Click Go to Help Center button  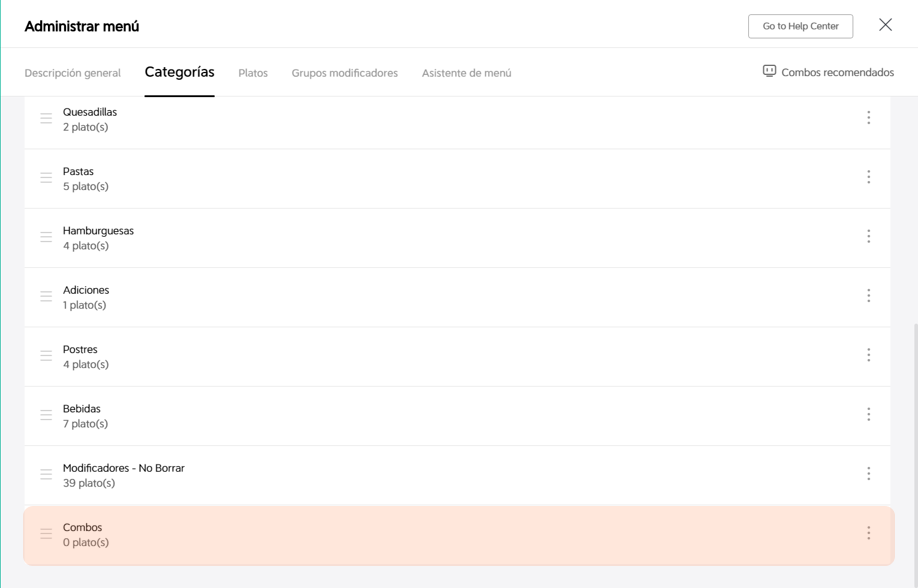pyautogui.click(x=800, y=26)
